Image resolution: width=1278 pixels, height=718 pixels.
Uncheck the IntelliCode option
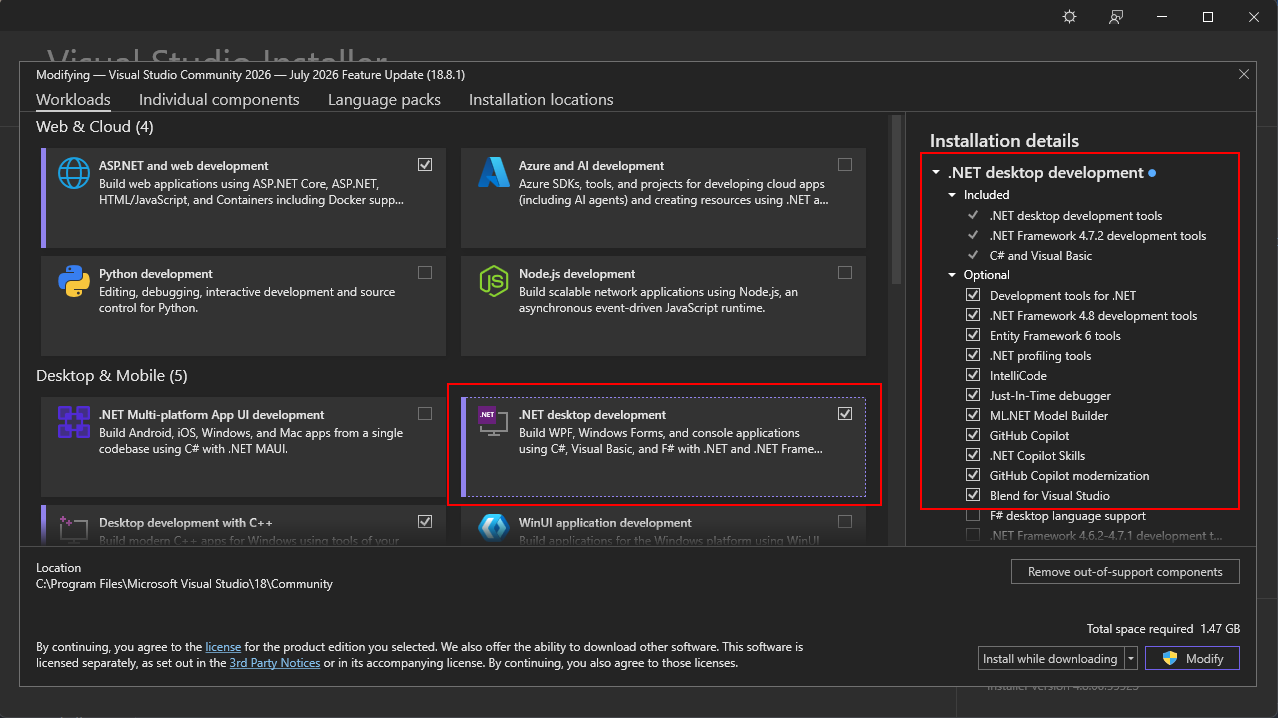tap(973, 375)
